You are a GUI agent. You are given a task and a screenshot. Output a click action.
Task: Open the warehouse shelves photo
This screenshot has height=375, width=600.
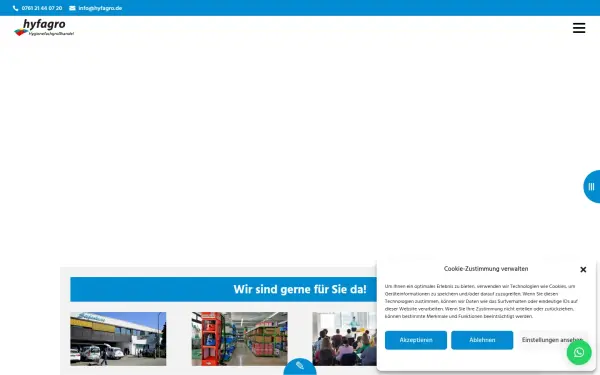(240, 339)
